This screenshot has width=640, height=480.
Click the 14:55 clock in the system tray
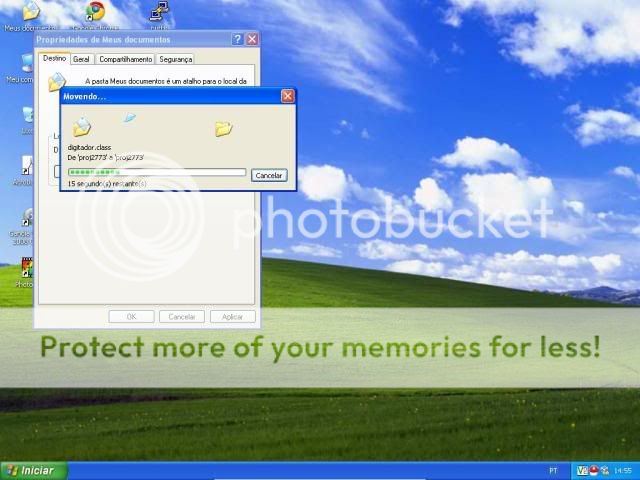[x=623, y=471]
